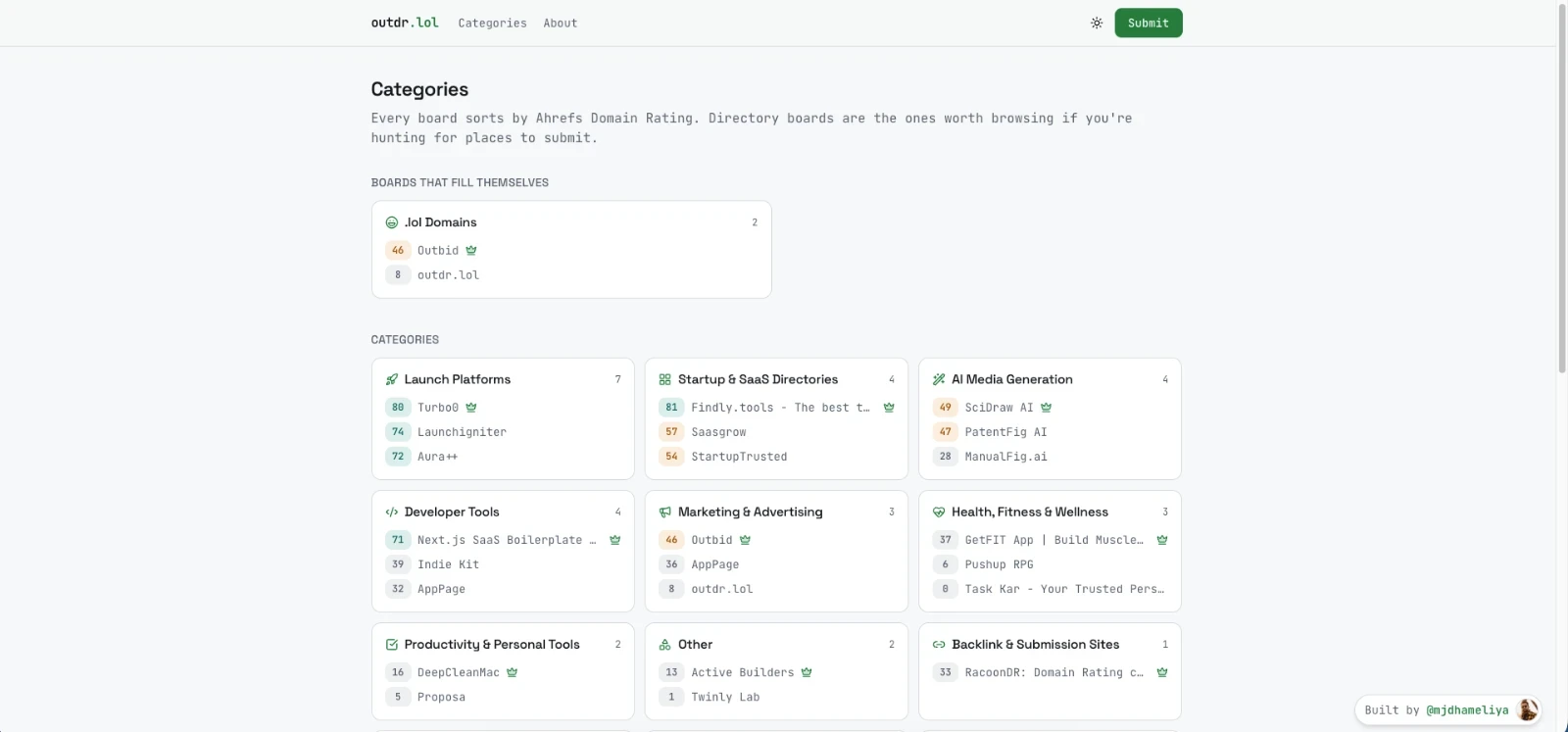Screen dimensions: 1568x732
Task: Open the AI Media Generation category title
Action: (1012, 379)
